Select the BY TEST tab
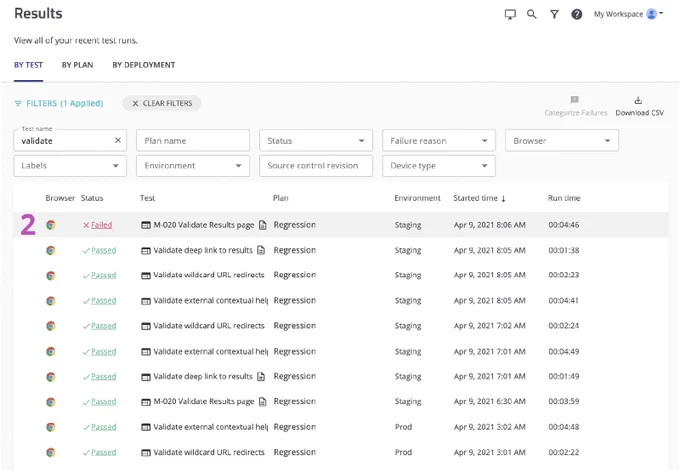This screenshot has height=473, width=680. click(28, 65)
